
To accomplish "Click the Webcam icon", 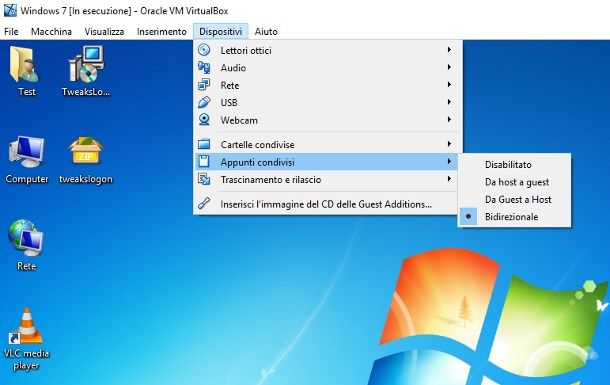I will coord(204,120).
